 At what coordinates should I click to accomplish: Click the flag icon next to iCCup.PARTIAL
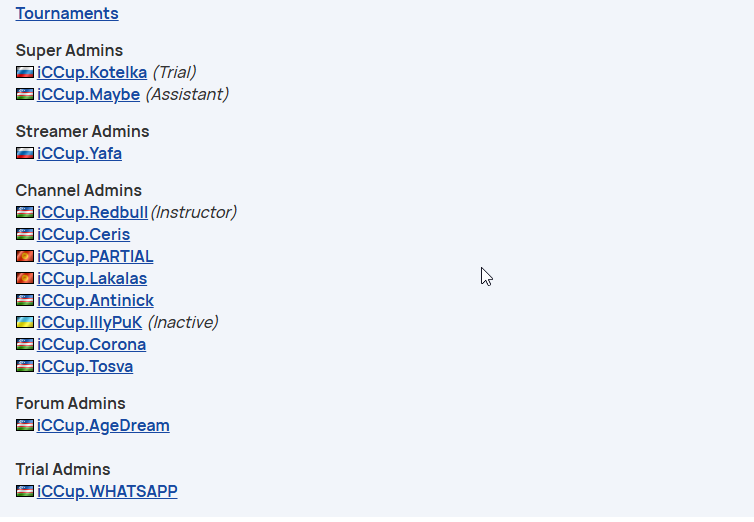coord(25,256)
